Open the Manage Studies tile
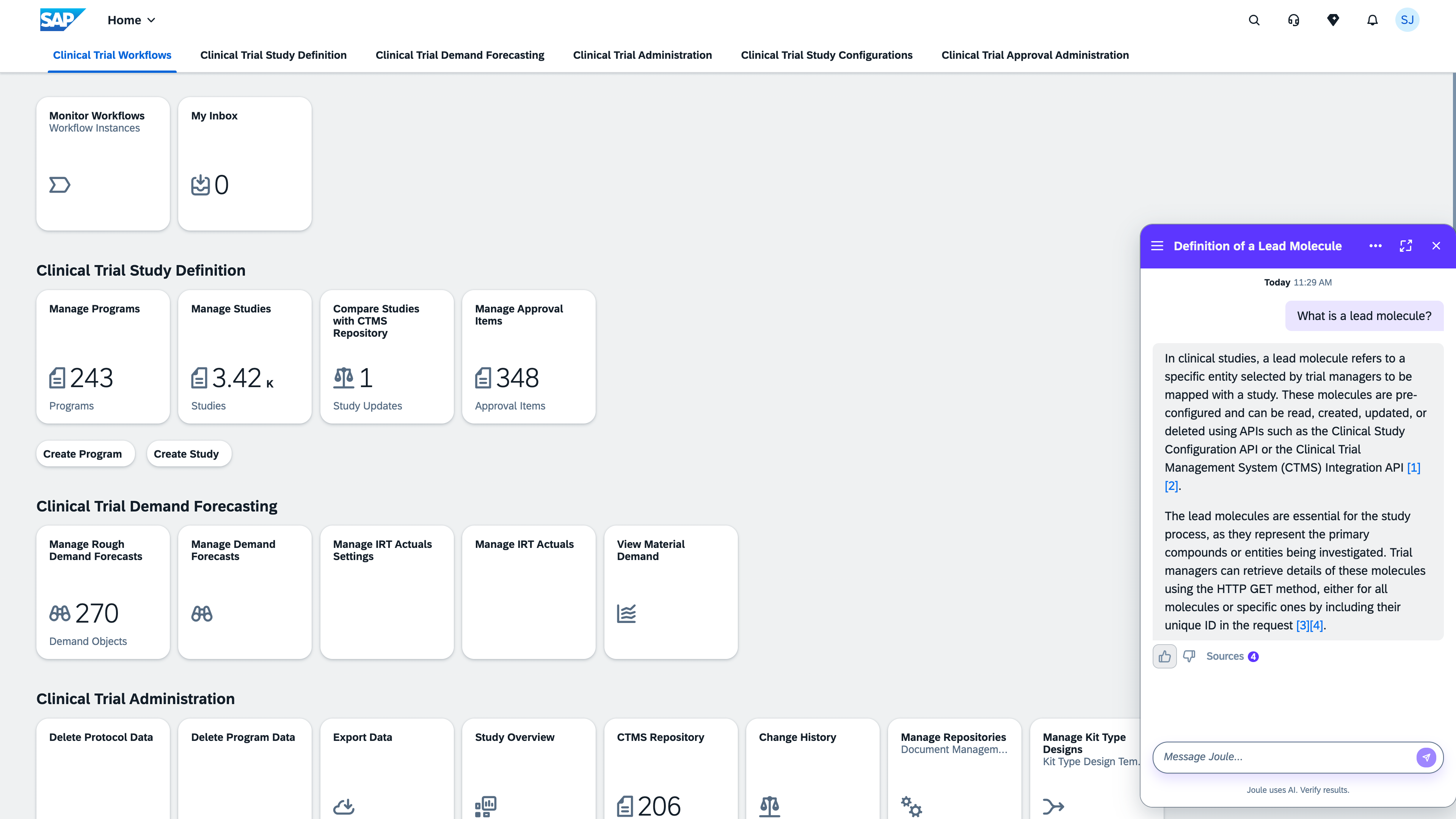1456x819 pixels. (x=245, y=357)
